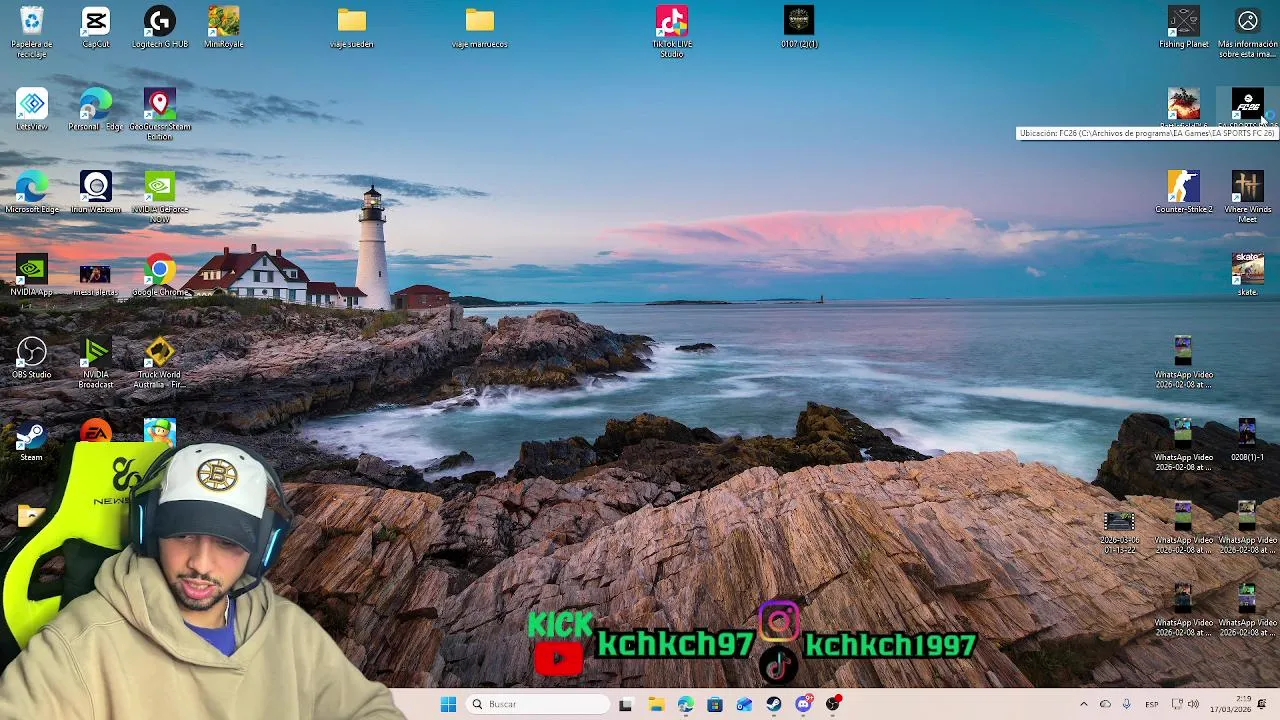1280x720 pixels.
Task: Open the notification center tray icon
Action: click(x=1263, y=704)
